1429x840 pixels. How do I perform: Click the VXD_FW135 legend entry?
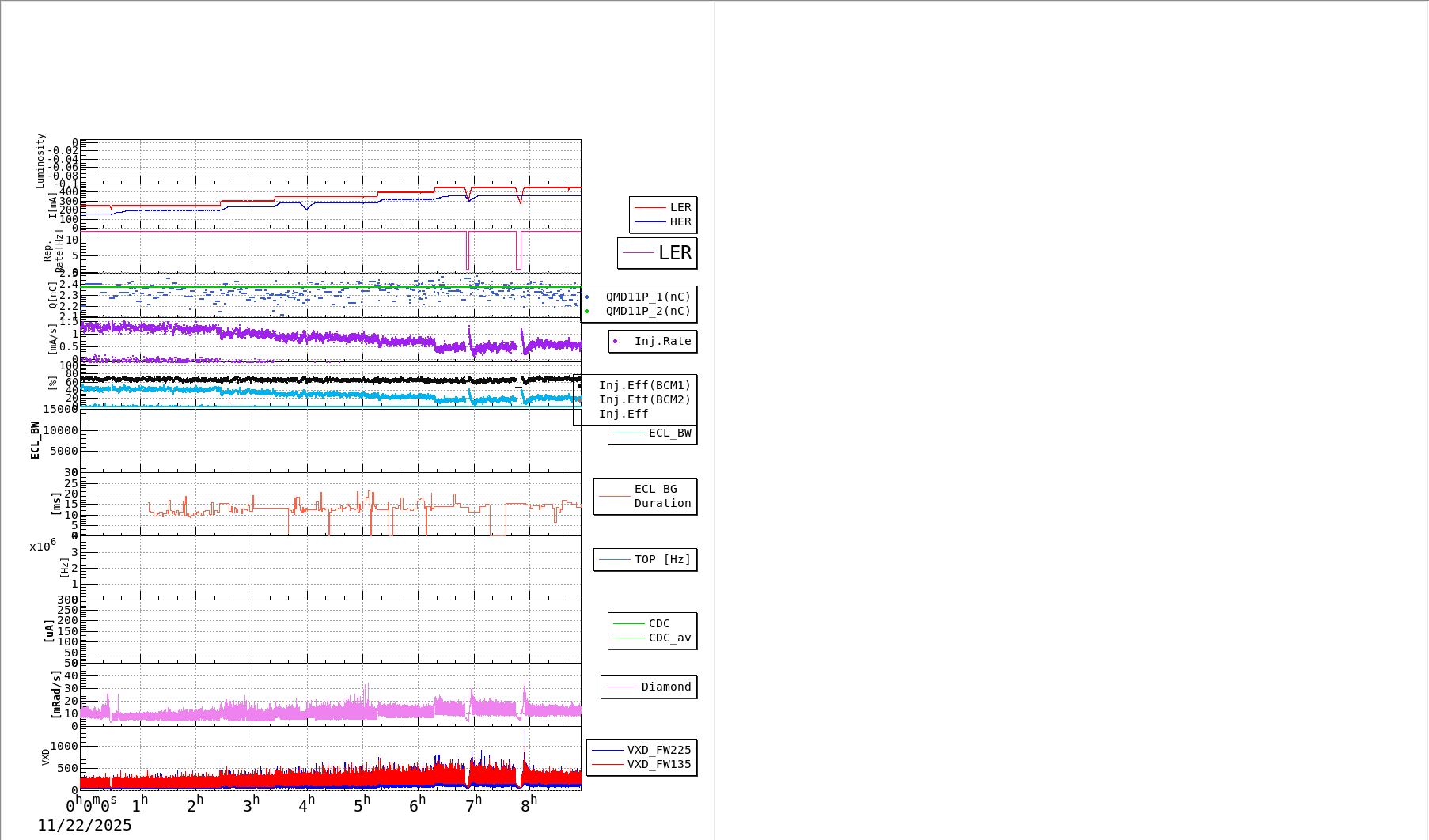(x=642, y=765)
